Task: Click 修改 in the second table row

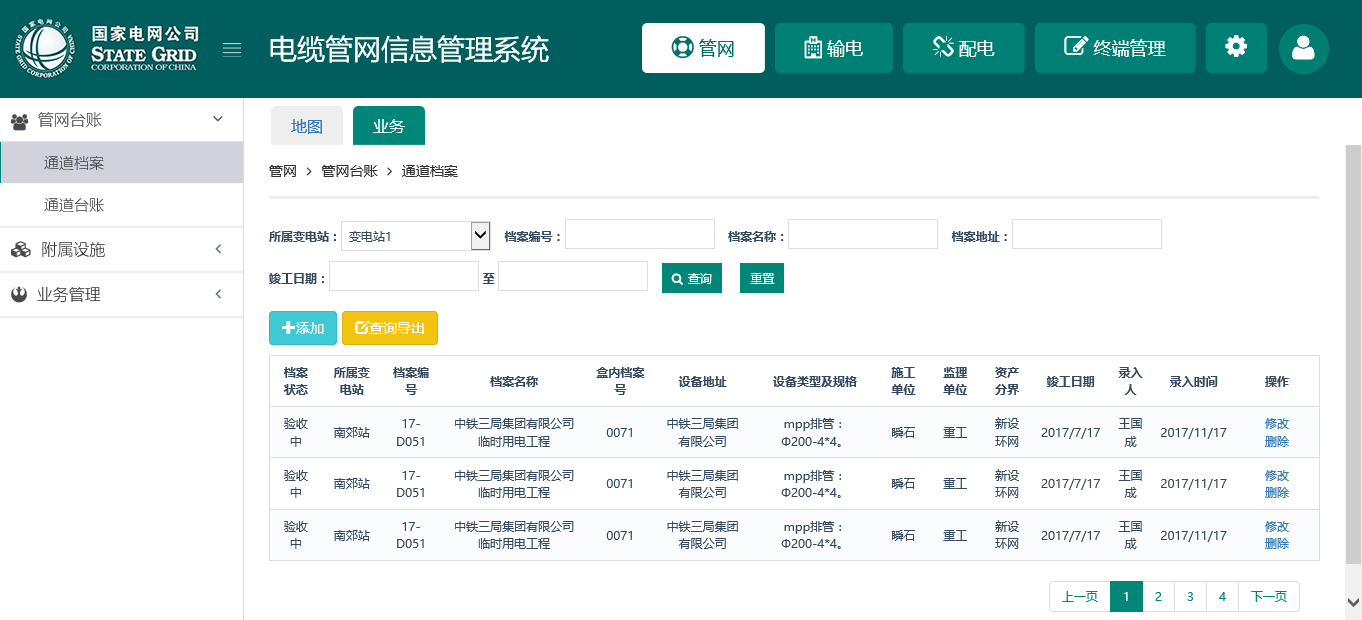Action: [x=1277, y=475]
